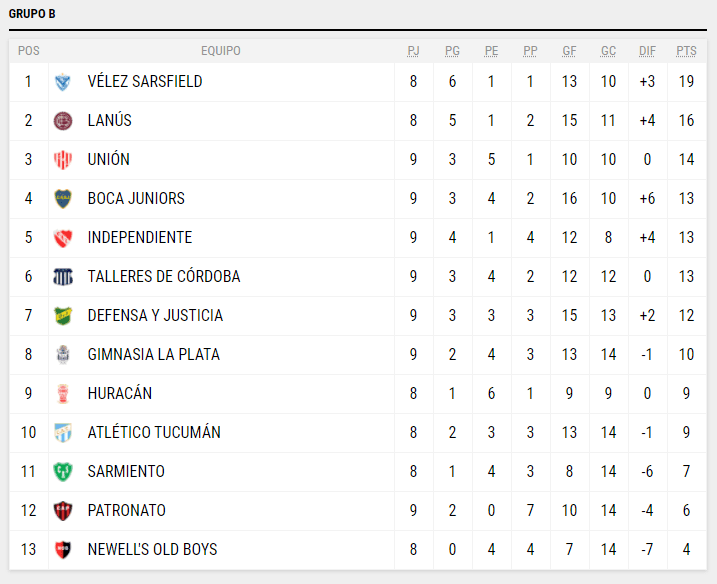Click the Vélez Sarsfield team crest
717x584 pixels.
click(63, 82)
